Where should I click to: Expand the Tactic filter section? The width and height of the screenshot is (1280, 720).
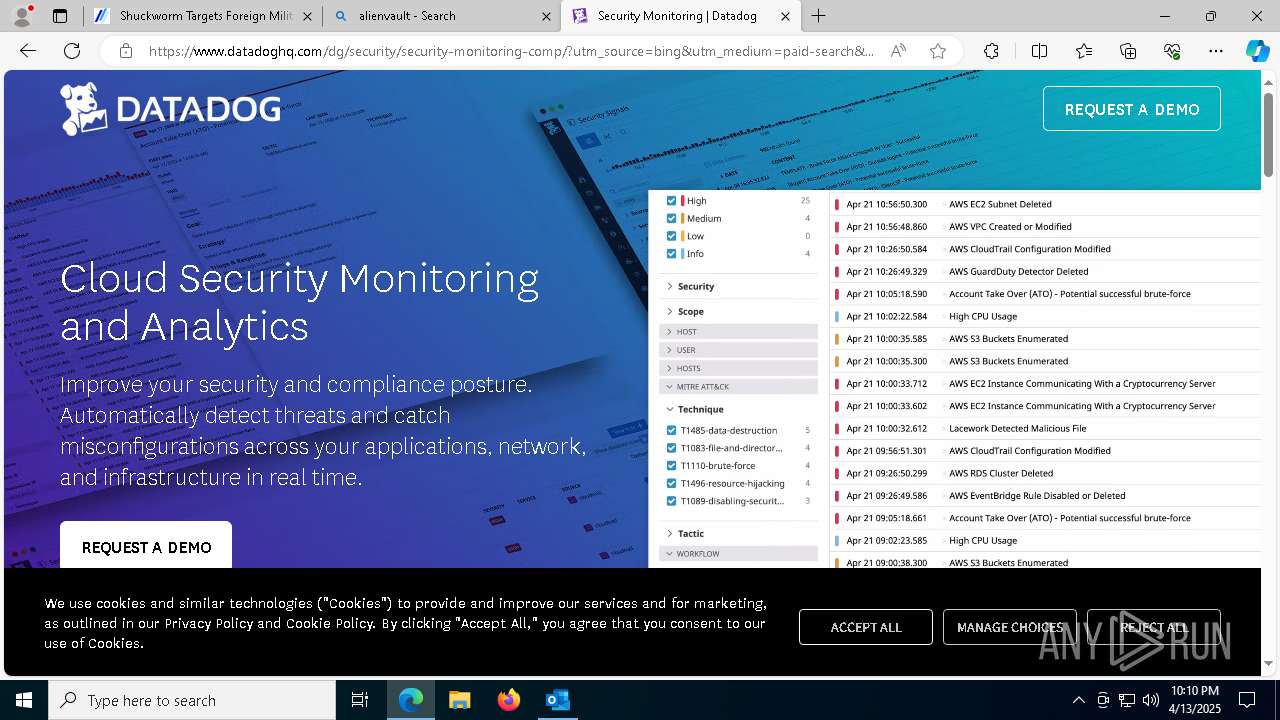pyautogui.click(x=685, y=533)
